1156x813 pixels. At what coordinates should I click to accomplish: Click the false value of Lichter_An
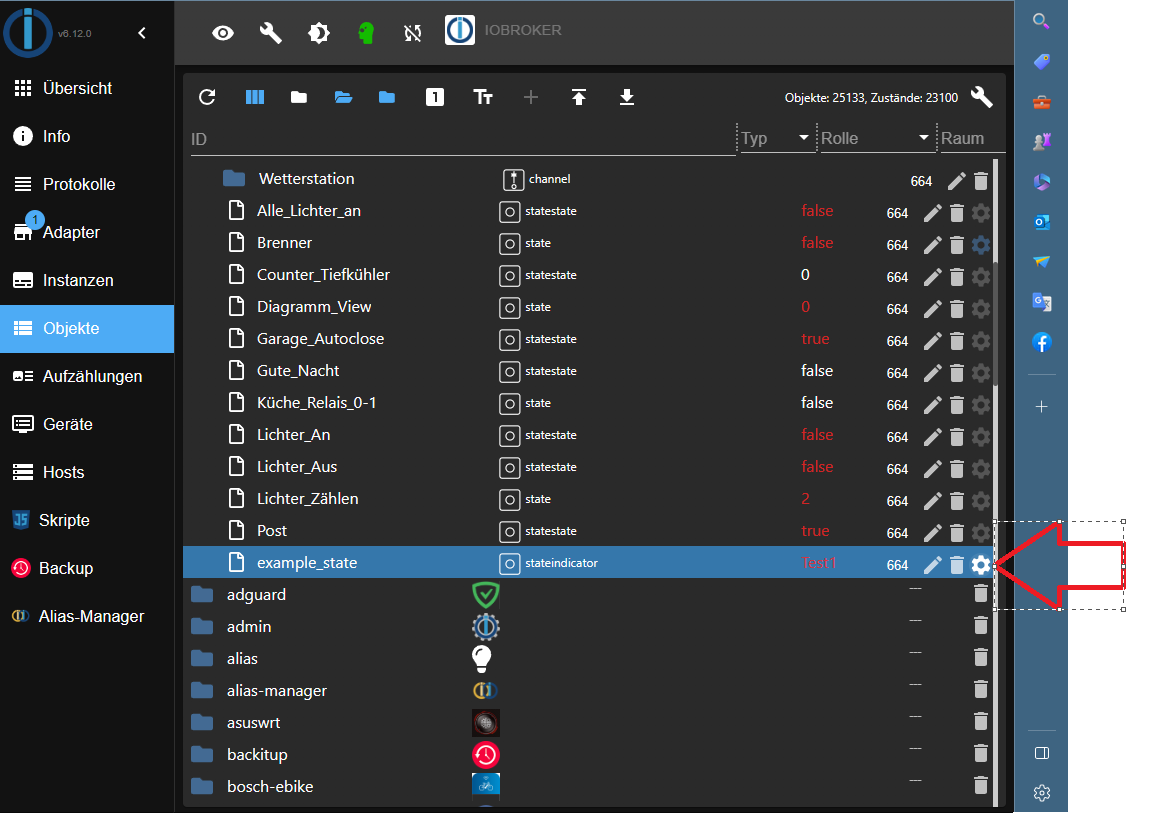tap(817, 435)
